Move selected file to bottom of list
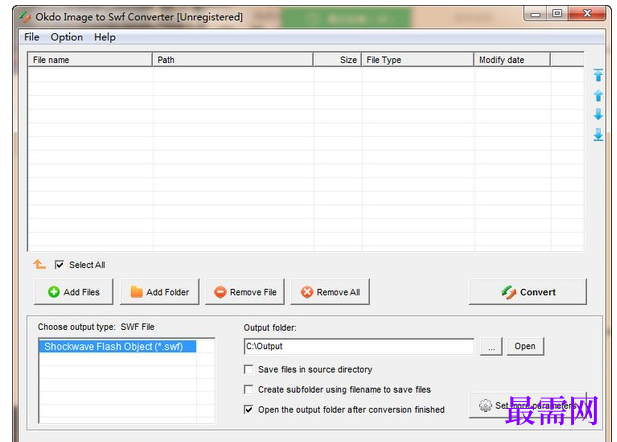617x442 pixels. pyautogui.click(x=598, y=134)
